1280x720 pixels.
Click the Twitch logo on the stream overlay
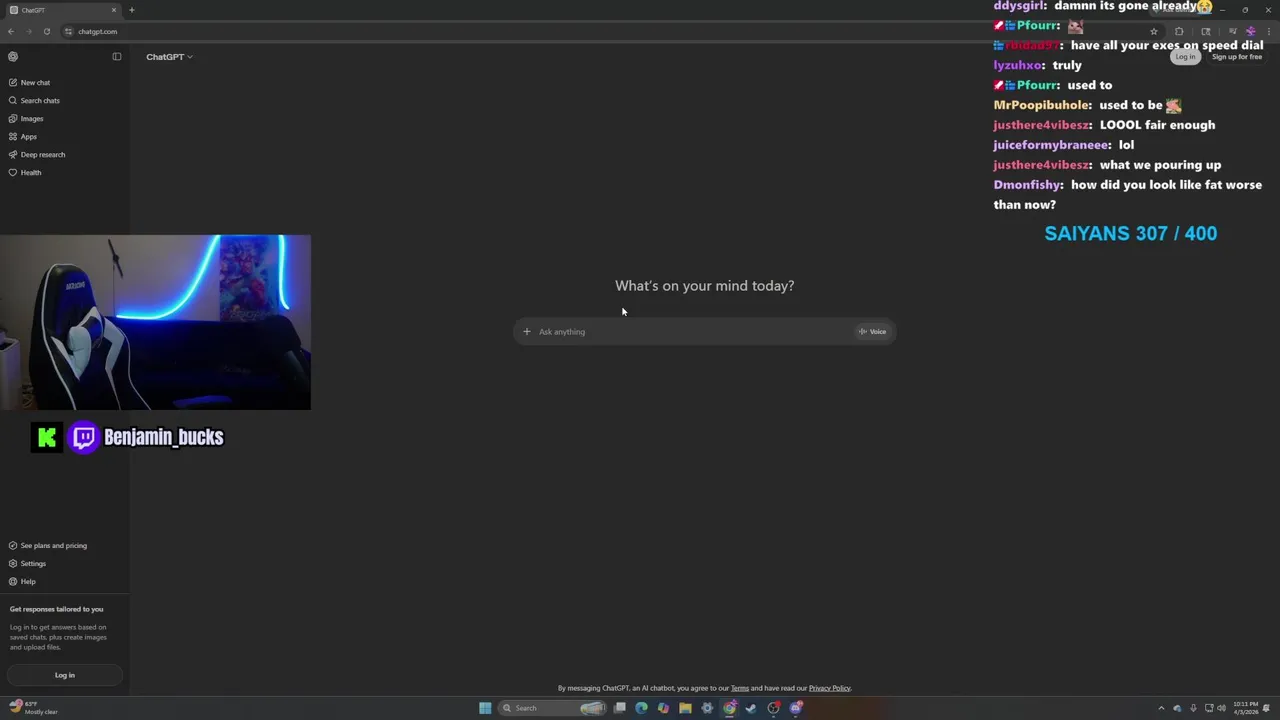pyautogui.click(x=84, y=437)
